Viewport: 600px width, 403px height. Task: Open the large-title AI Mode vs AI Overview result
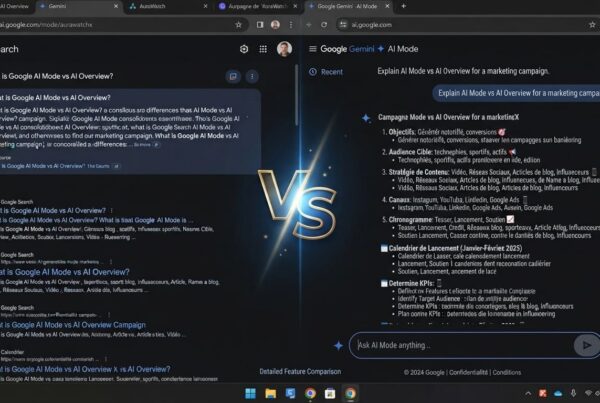point(65,272)
